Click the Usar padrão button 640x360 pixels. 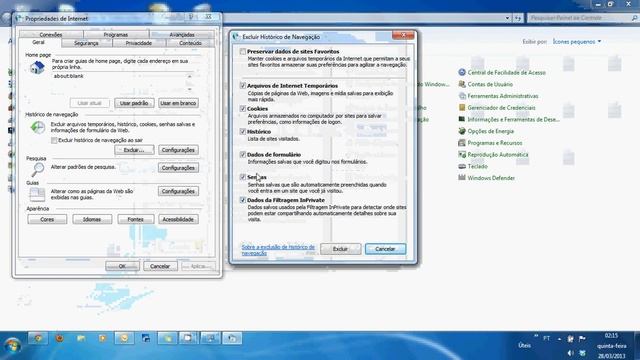[134, 103]
